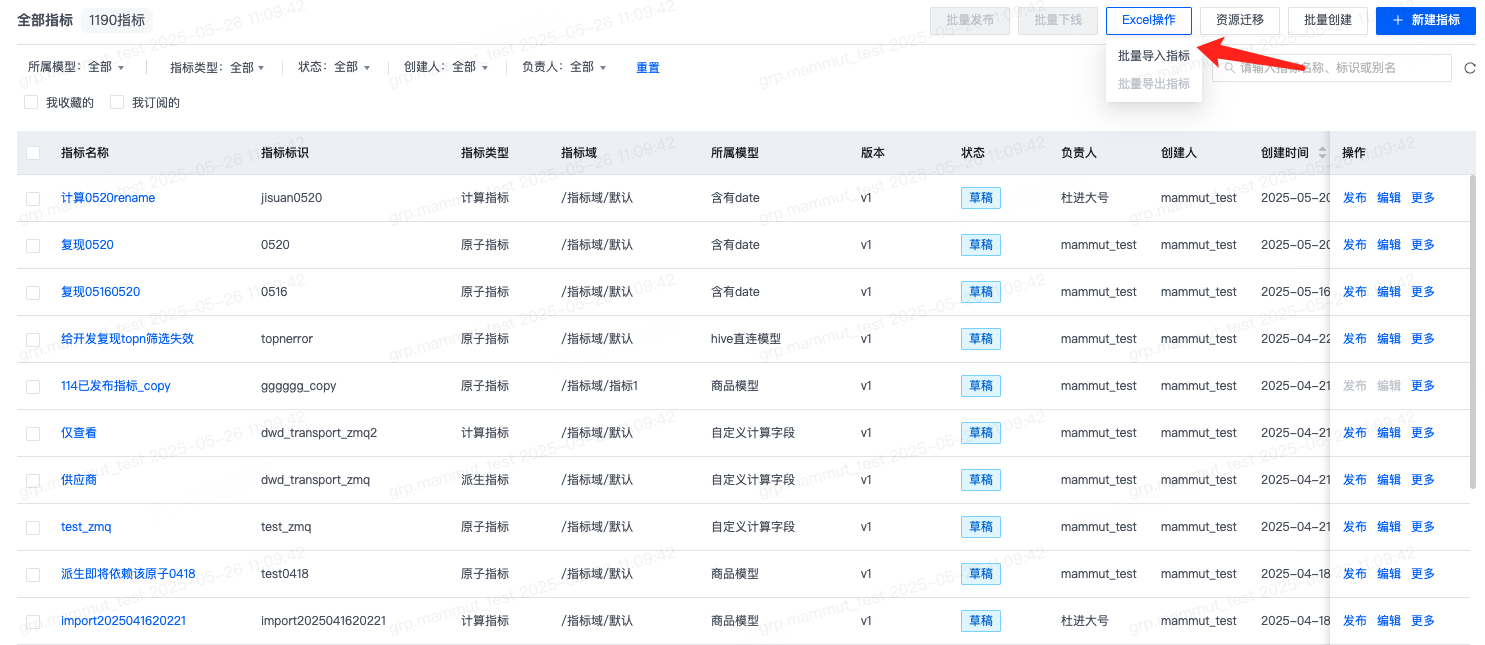Screen dimensions: 1485x645
Task: Select the checkbox for 复现05160520 row
Action: click(x=33, y=292)
